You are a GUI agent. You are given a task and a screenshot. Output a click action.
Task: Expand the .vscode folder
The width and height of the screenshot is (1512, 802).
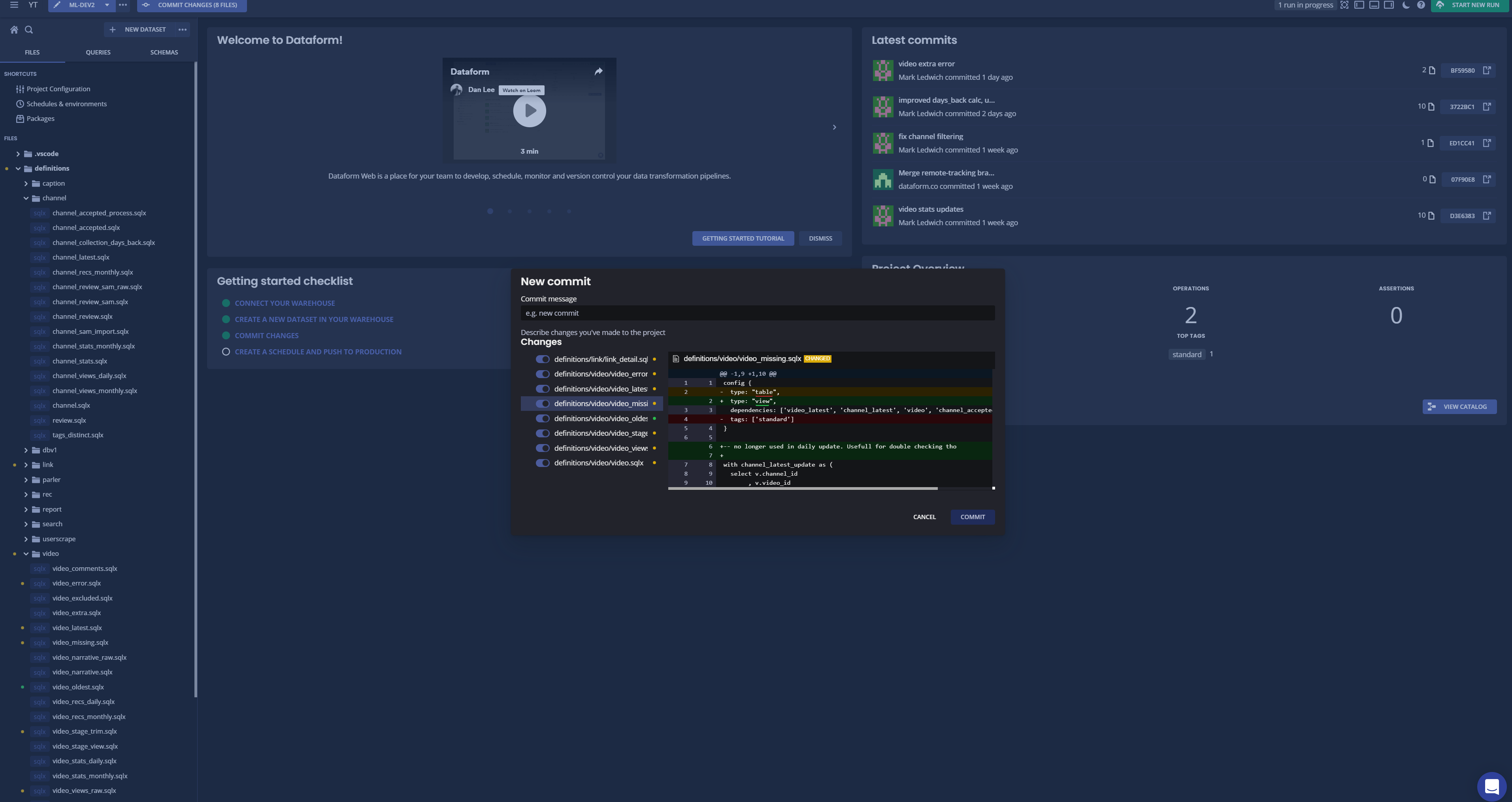tap(18, 154)
